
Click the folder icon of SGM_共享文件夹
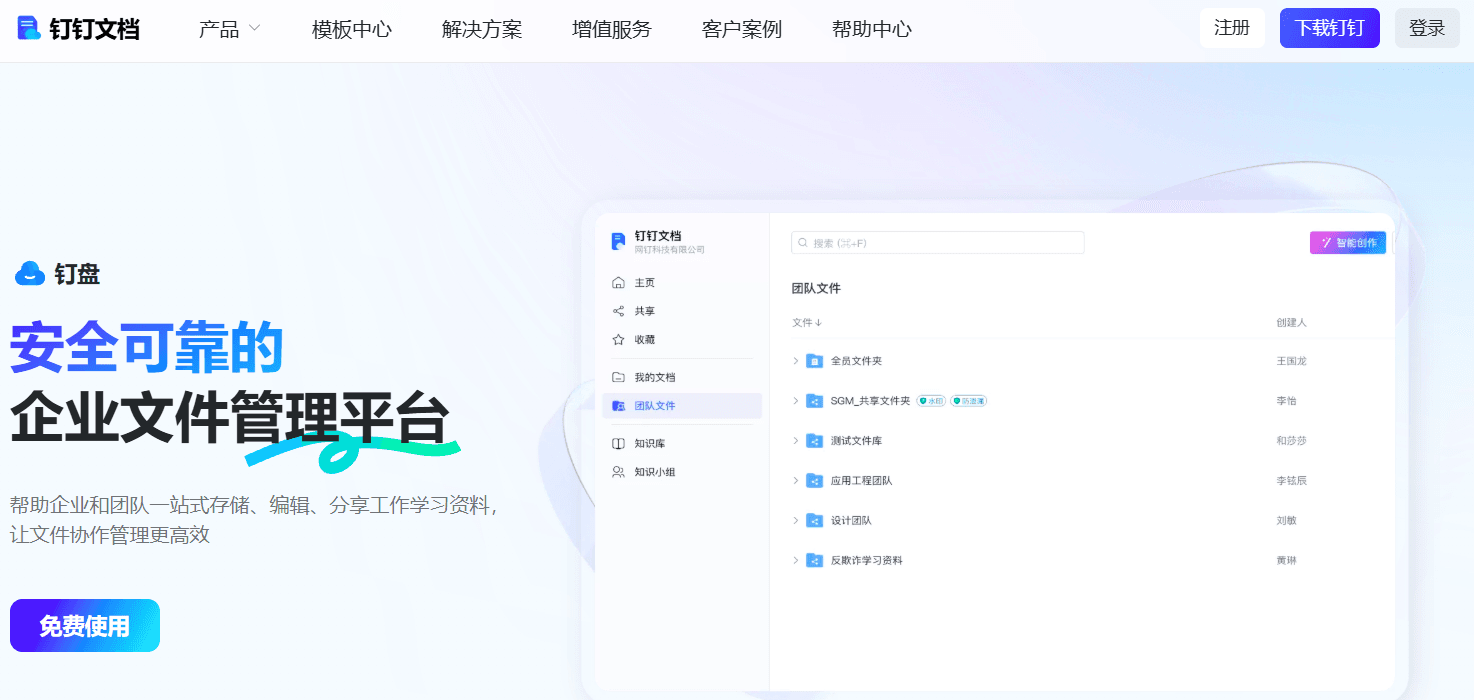click(x=814, y=401)
